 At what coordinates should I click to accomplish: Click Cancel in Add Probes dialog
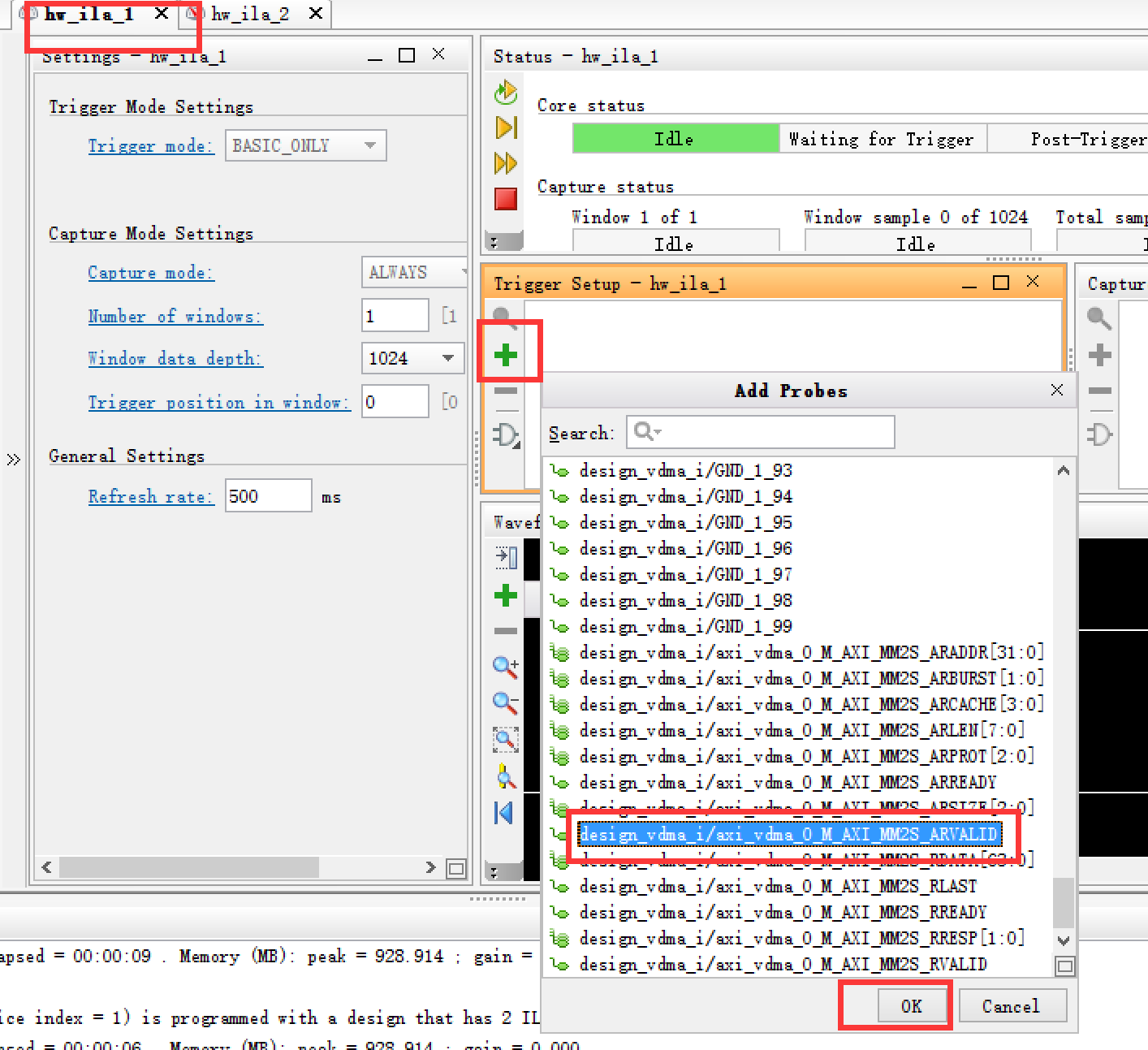tap(1011, 1006)
